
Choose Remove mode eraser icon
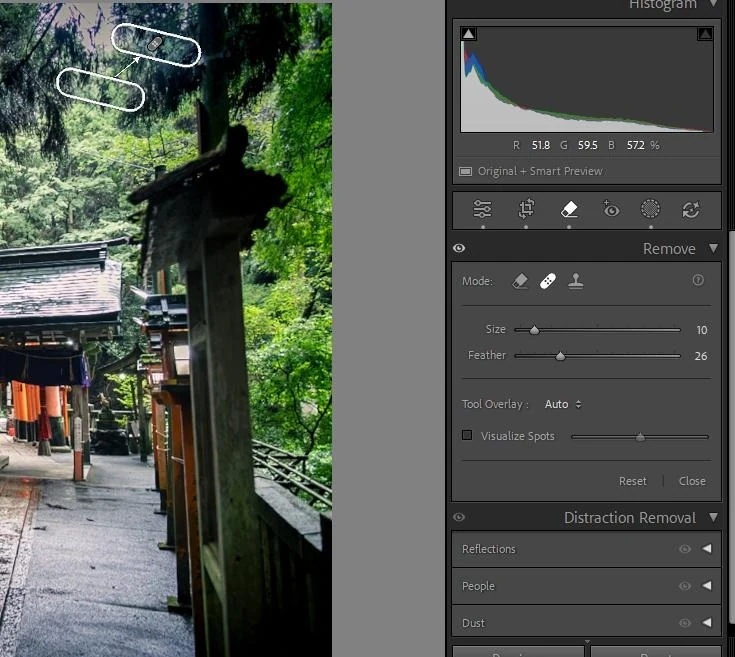[x=520, y=281]
